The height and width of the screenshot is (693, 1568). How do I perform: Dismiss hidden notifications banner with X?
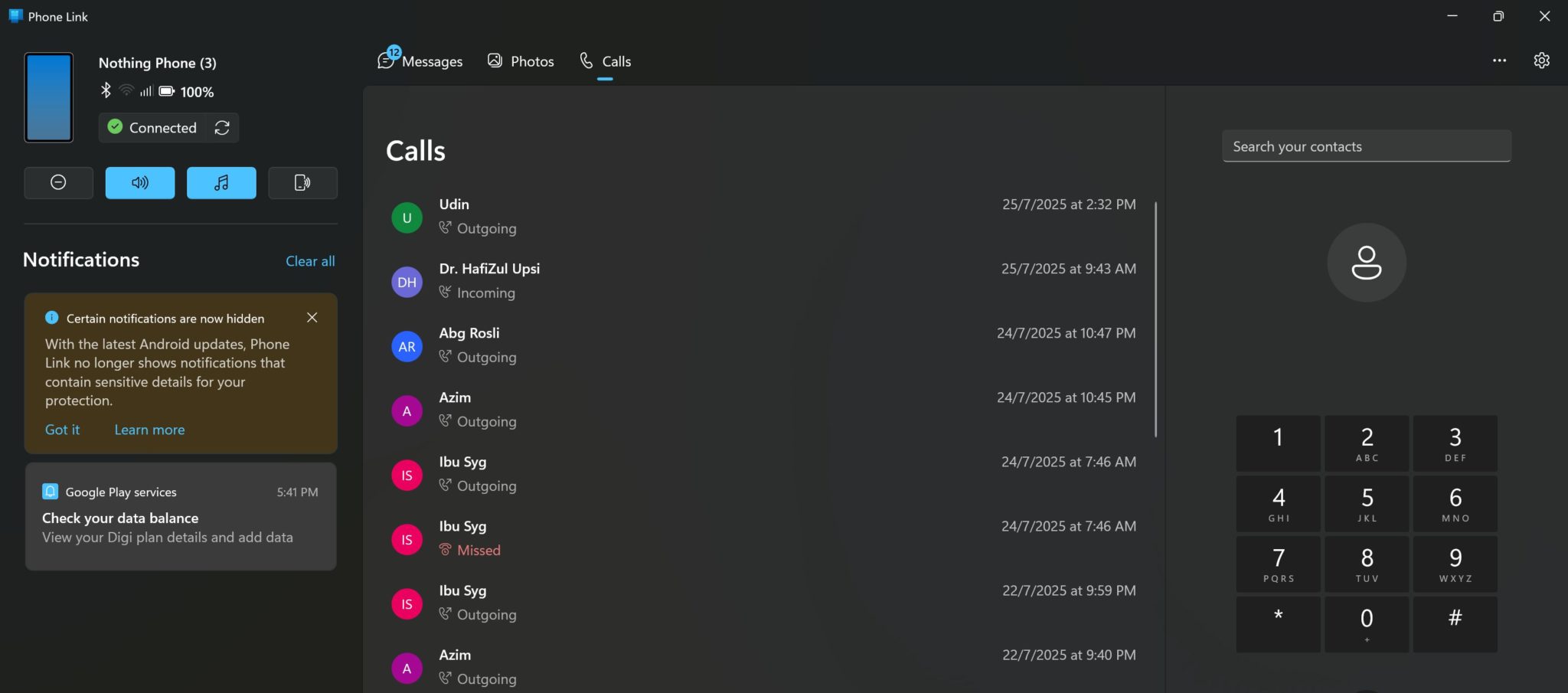[312, 317]
